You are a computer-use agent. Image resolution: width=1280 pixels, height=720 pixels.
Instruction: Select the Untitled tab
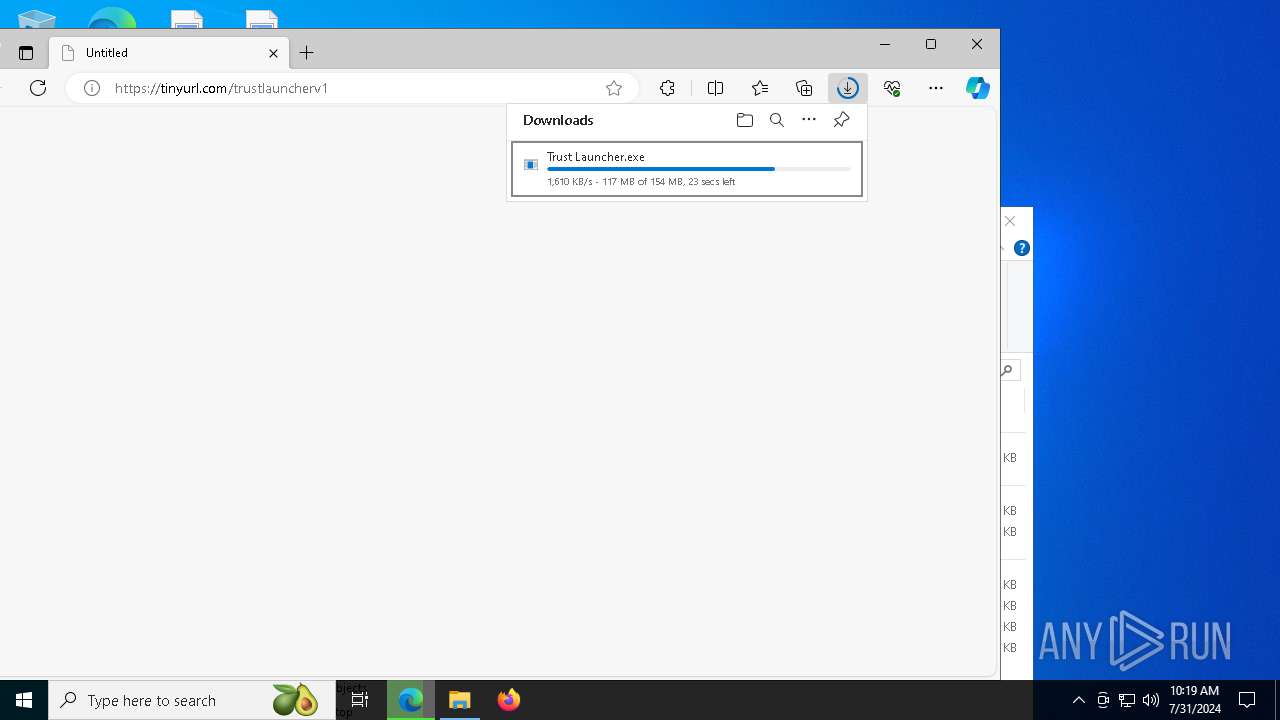click(170, 53)
